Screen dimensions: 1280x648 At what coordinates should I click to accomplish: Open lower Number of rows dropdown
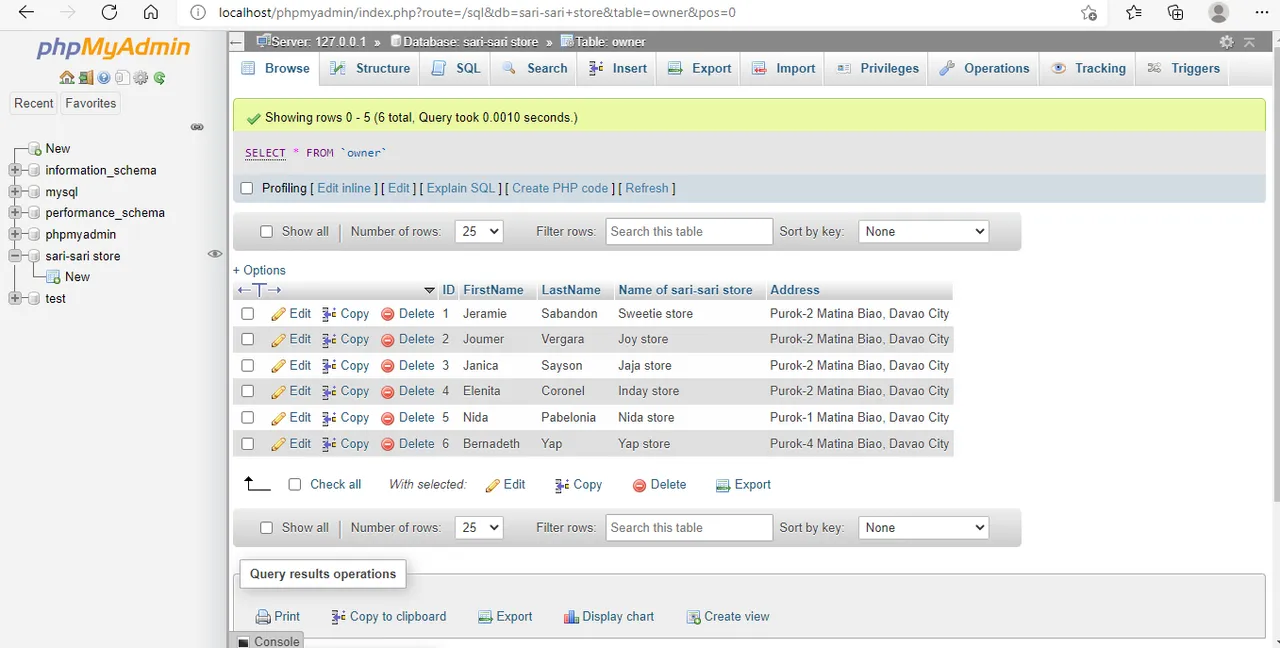479,527
